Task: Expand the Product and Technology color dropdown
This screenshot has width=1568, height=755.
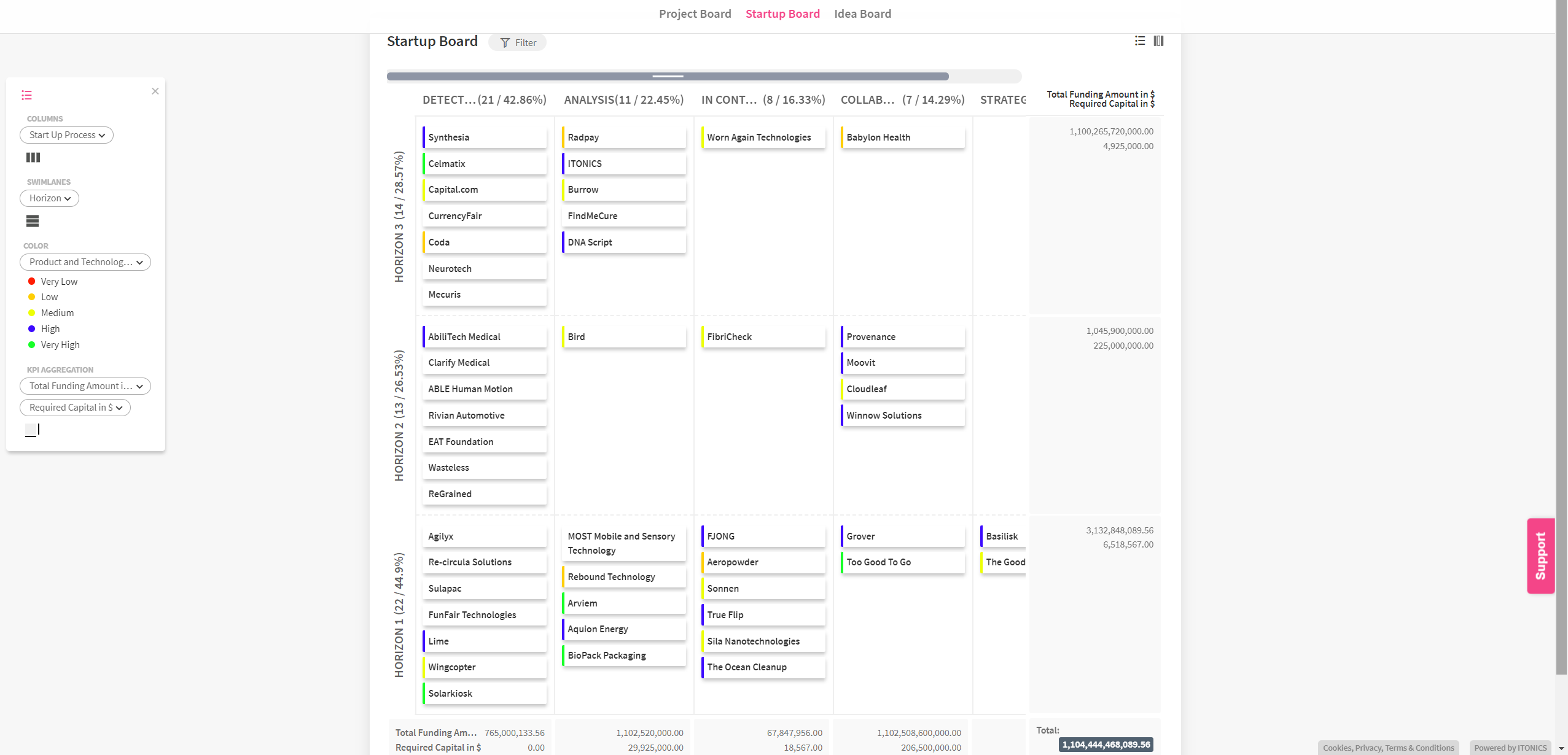Action: 85,262
